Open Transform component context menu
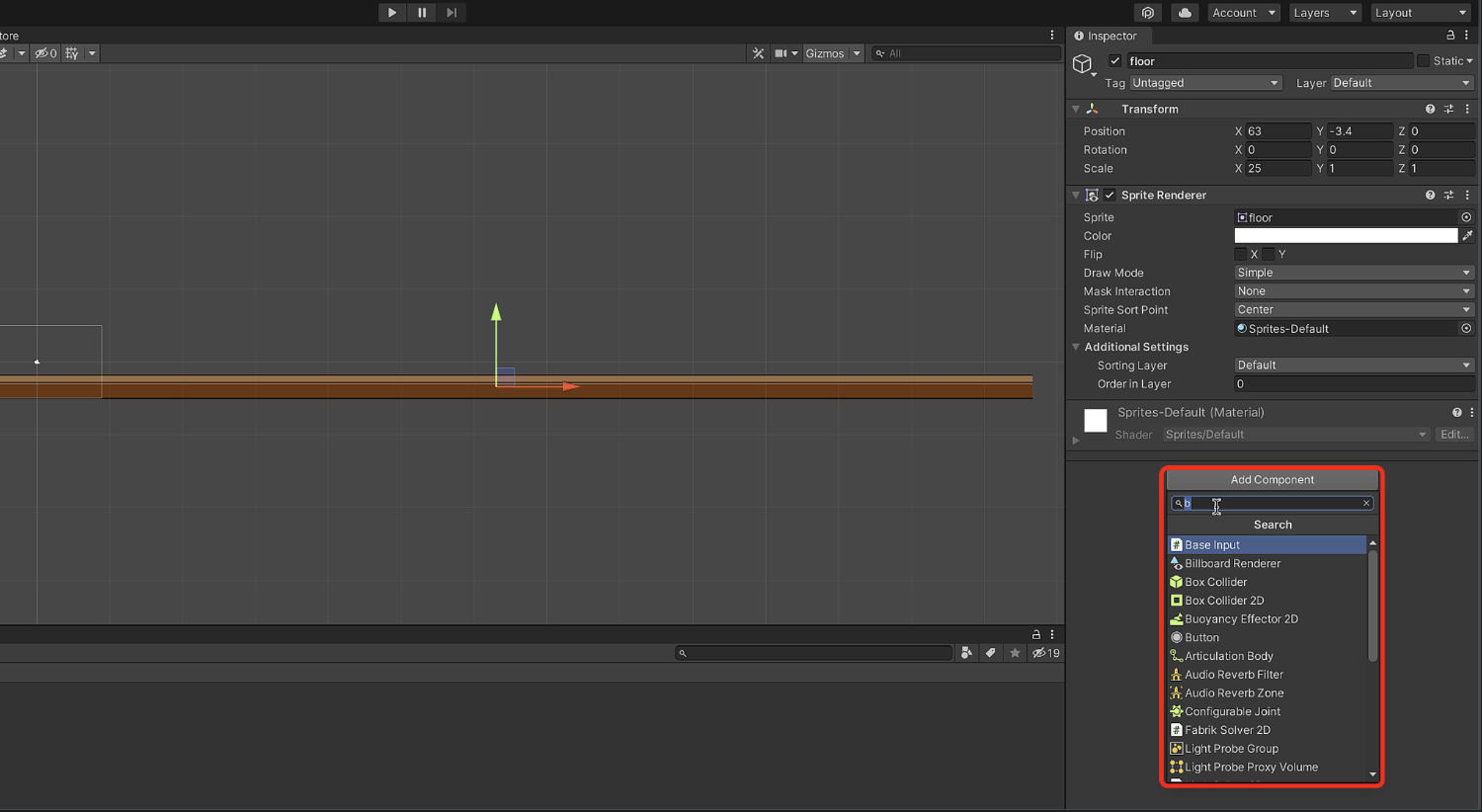The image size is (1482, 812). point(1467,110)
